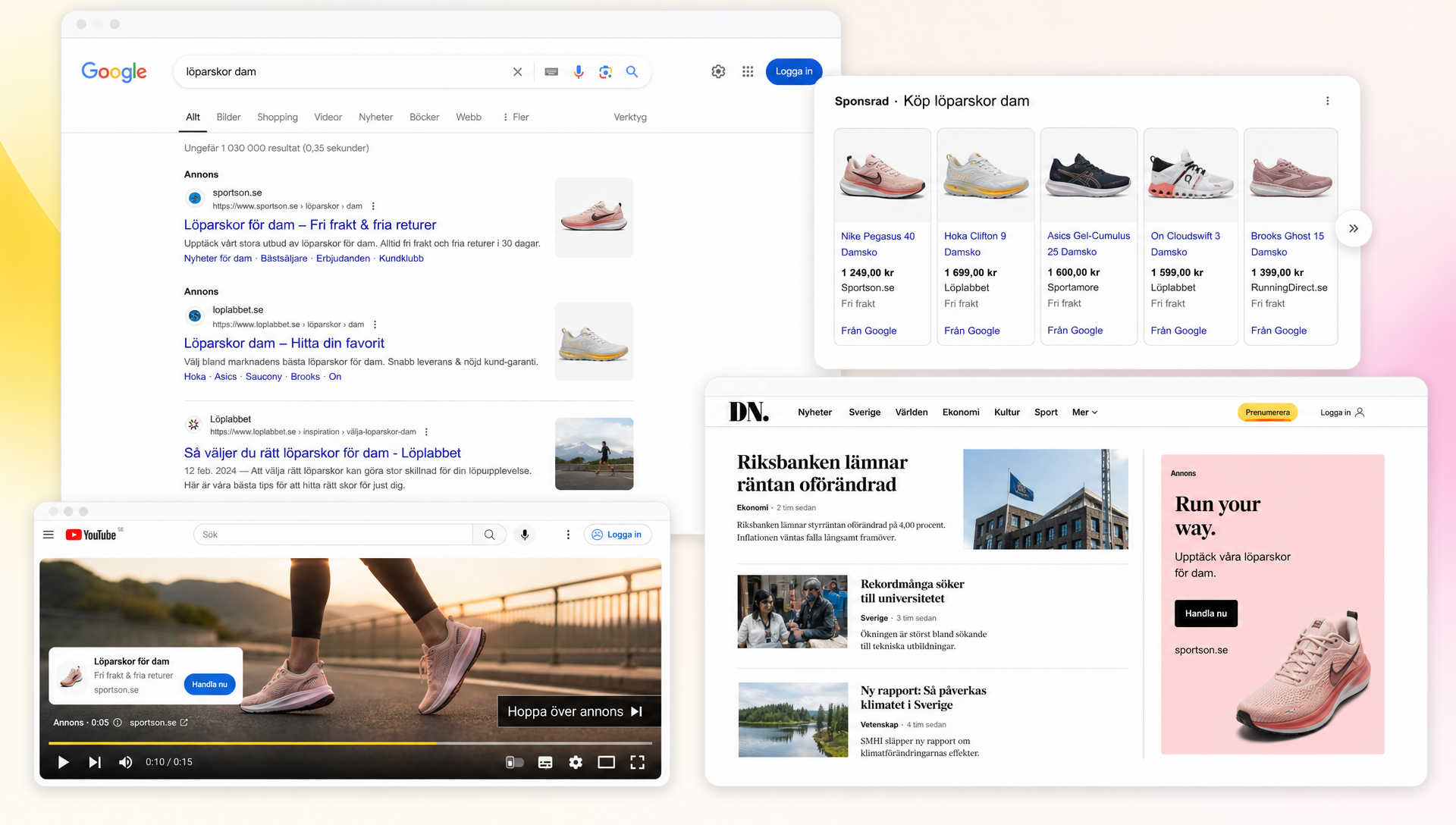1456x825 pixels.
Task: Click Saucony sitelink under loplabbet ad
Action: 263,377
